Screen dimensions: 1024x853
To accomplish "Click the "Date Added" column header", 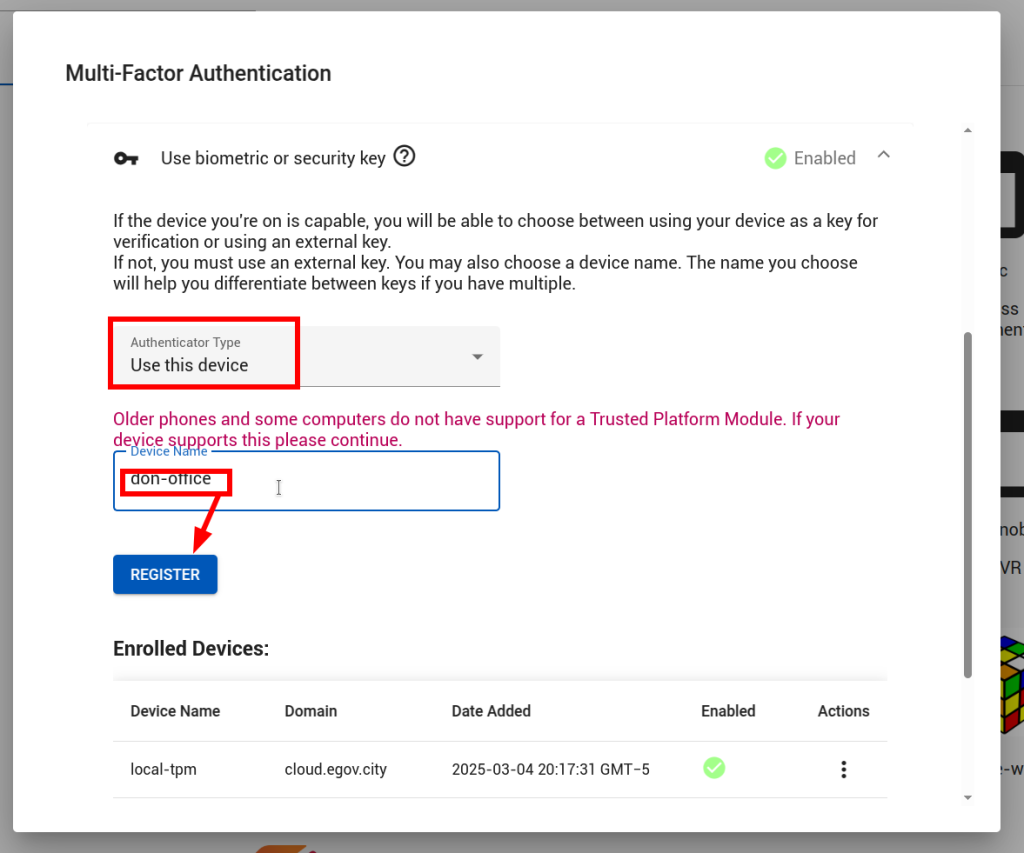I will pyautogui.click(x=491, y=711).
